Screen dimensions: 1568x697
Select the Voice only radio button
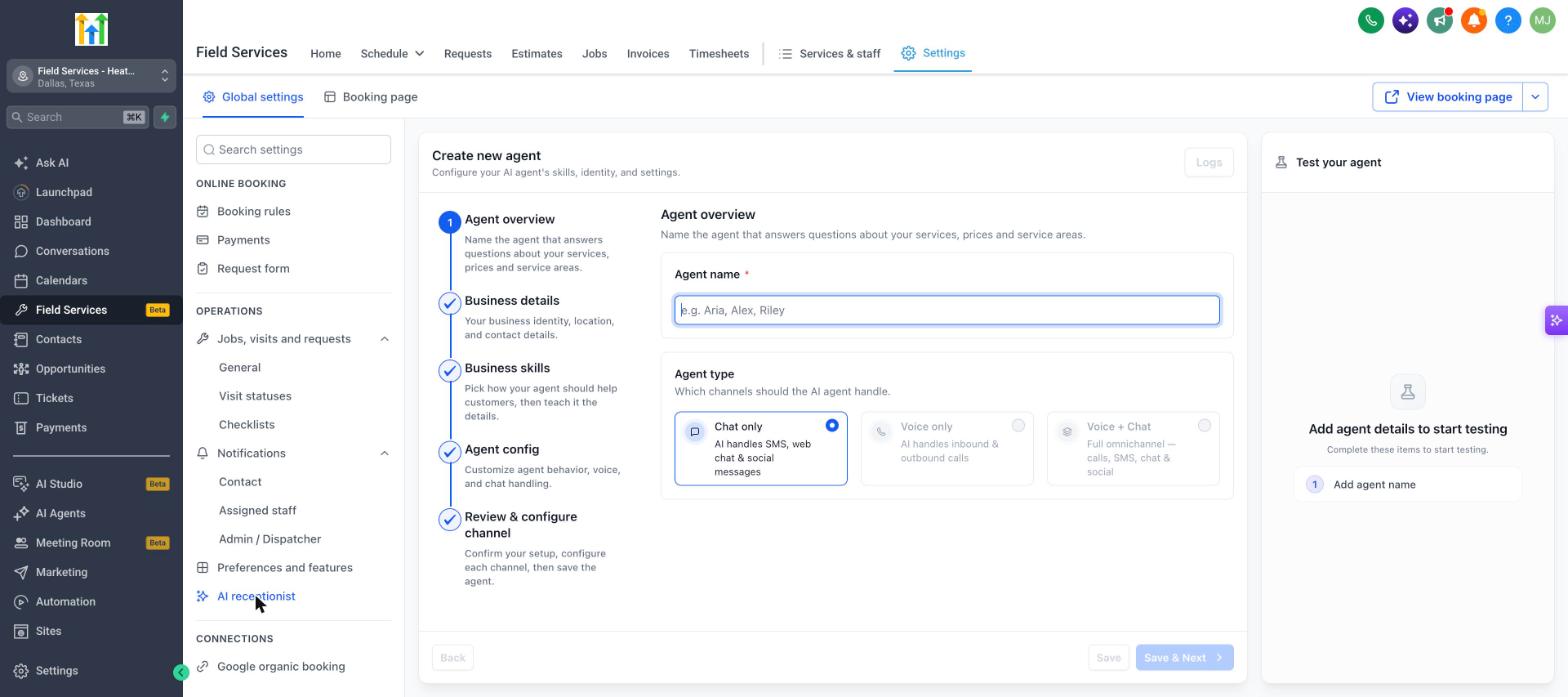(x=1018, y=426)
